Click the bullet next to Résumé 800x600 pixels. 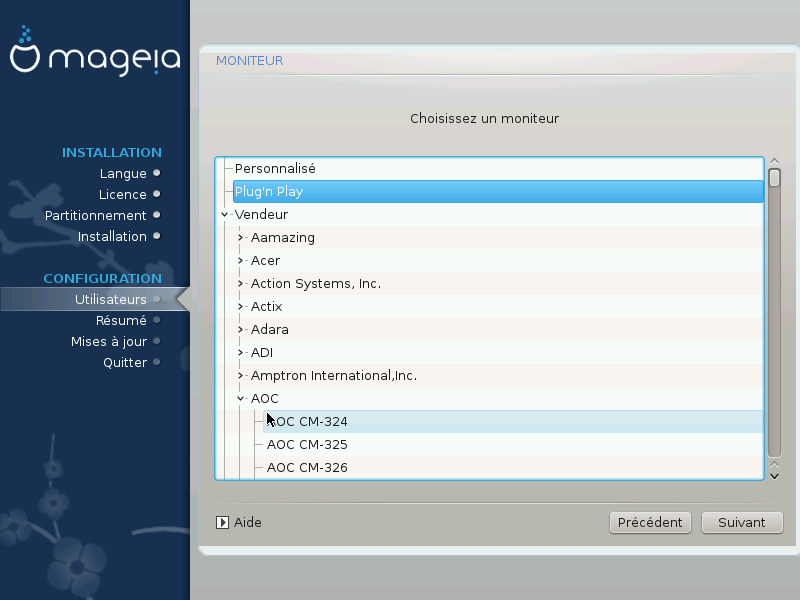[157, 320]
